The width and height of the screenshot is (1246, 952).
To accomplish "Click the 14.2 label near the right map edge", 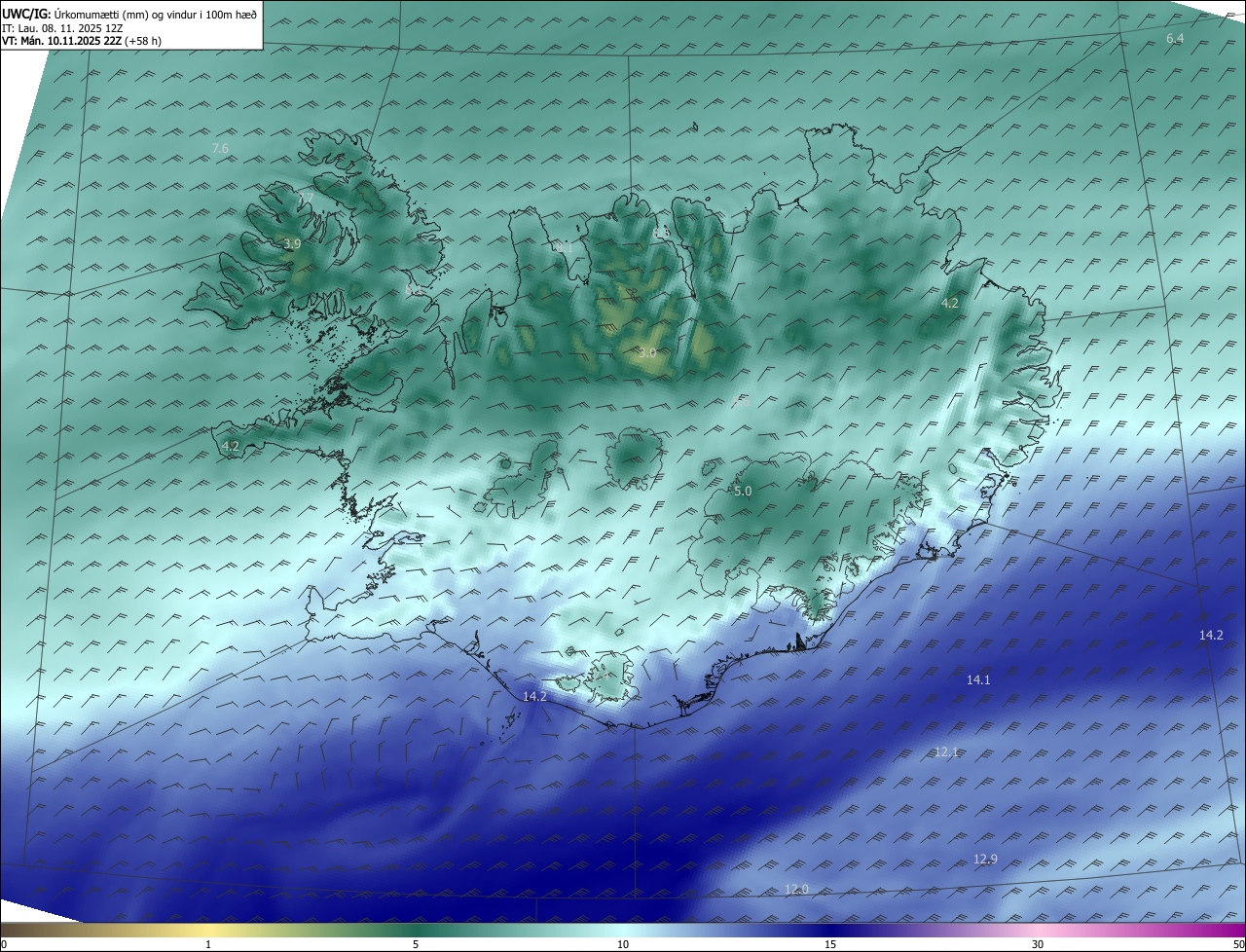I will click(1211, 635).
